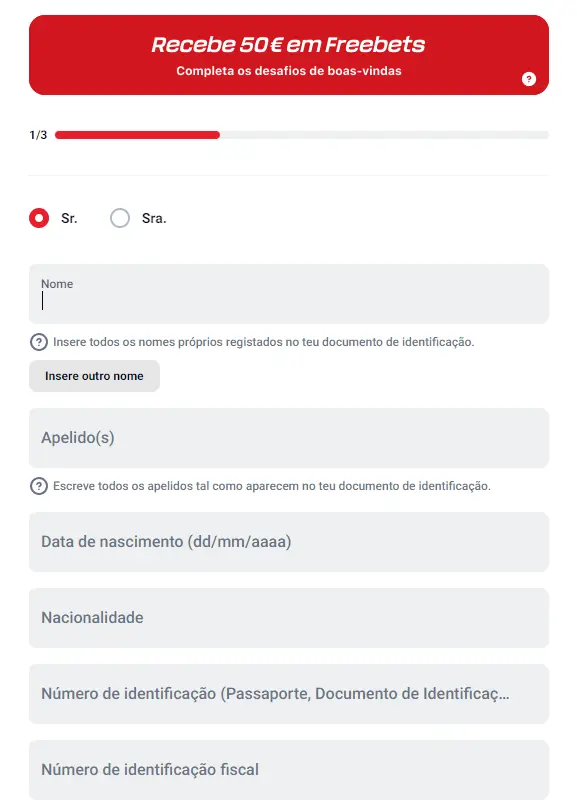The image size is (577, 806).
Task: Click the Apelido(s) input field
Action: click(x=289, y=438)
